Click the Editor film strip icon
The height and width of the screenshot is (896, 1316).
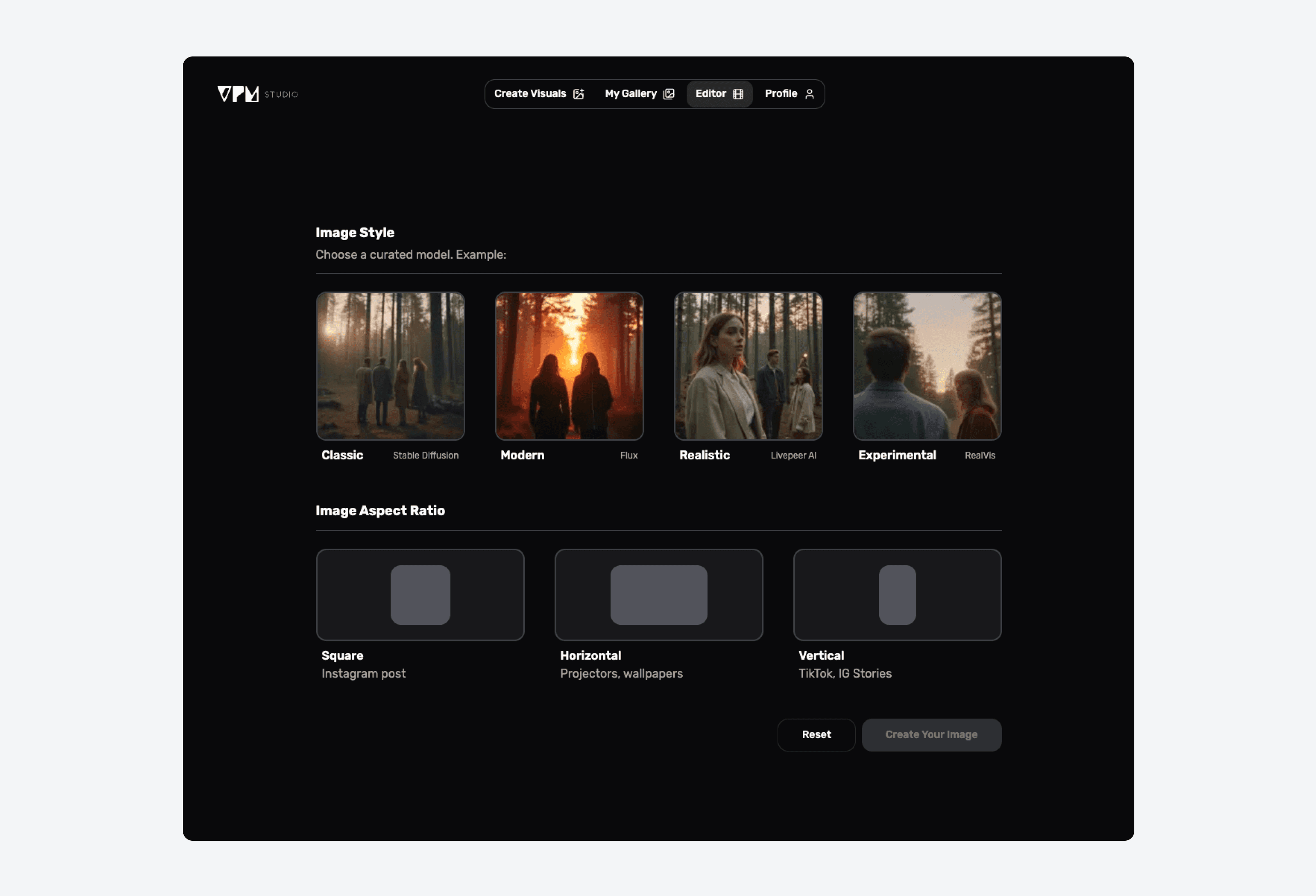738,94
